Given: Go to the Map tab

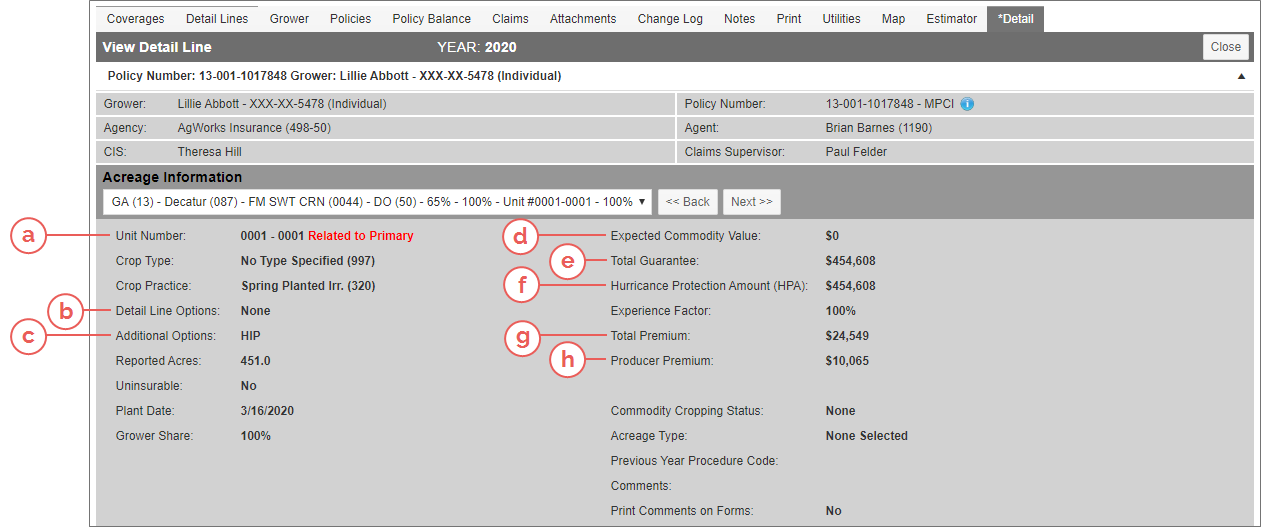Looking at the screenshot, I should [x=893, y=19].
